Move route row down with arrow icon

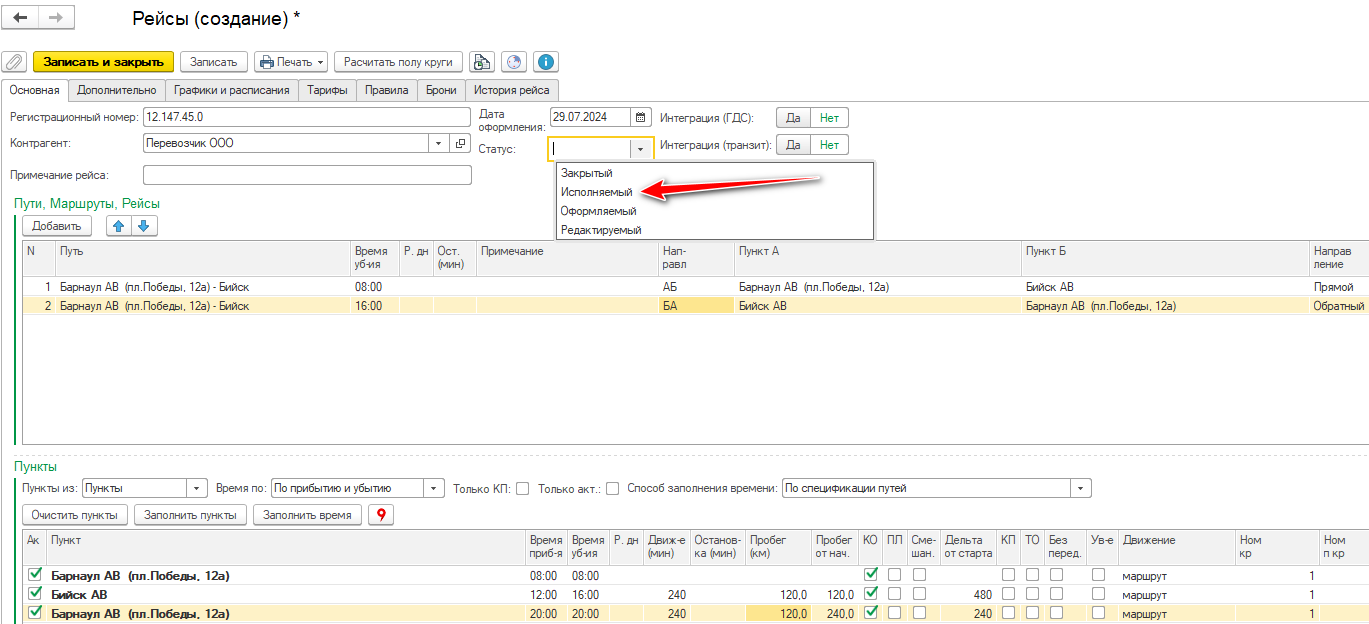tap(144, 226)
